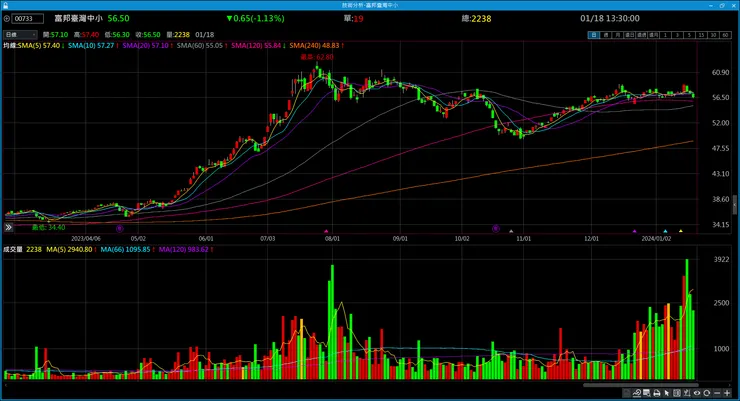Click the magenta triangle marker near 08/01
740x401 pixels.
326,231
